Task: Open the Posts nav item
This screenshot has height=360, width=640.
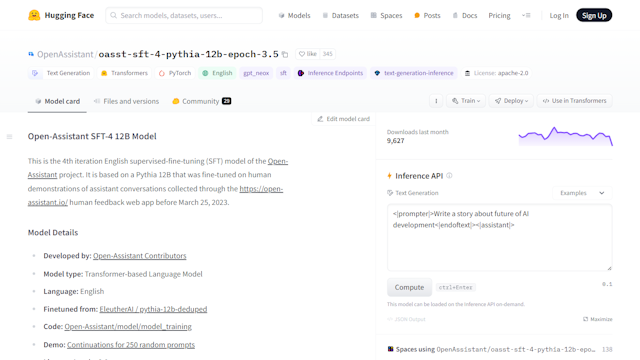Action: coord(427,16)
